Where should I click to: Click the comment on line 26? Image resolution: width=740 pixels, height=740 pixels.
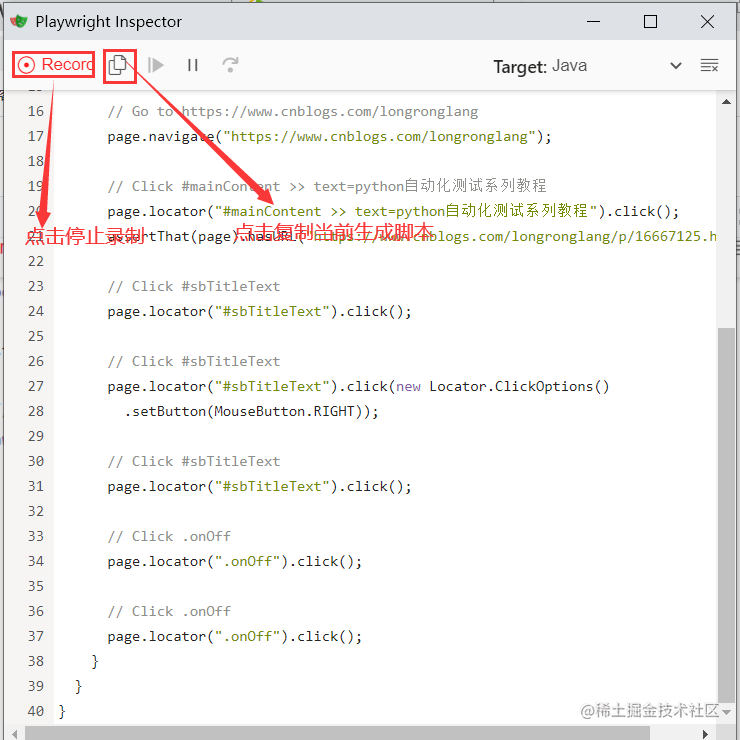pyautogui.click(x=193, y=362)
